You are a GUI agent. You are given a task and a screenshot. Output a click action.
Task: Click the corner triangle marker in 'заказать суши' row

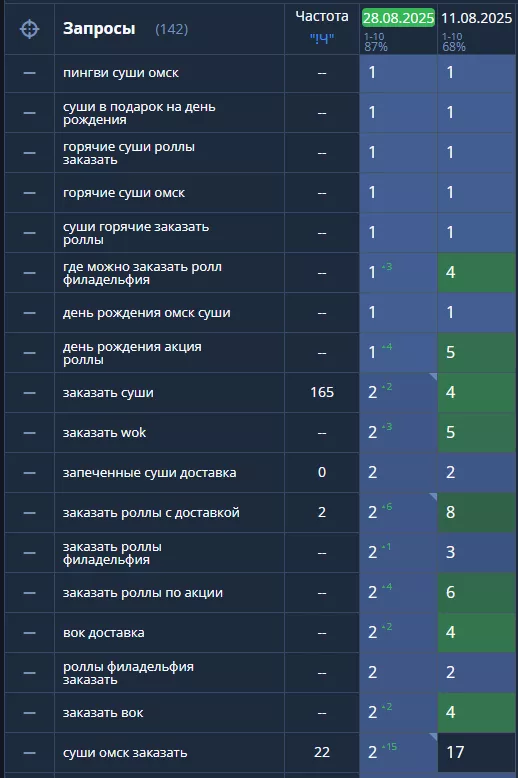(x=433, y=377)
